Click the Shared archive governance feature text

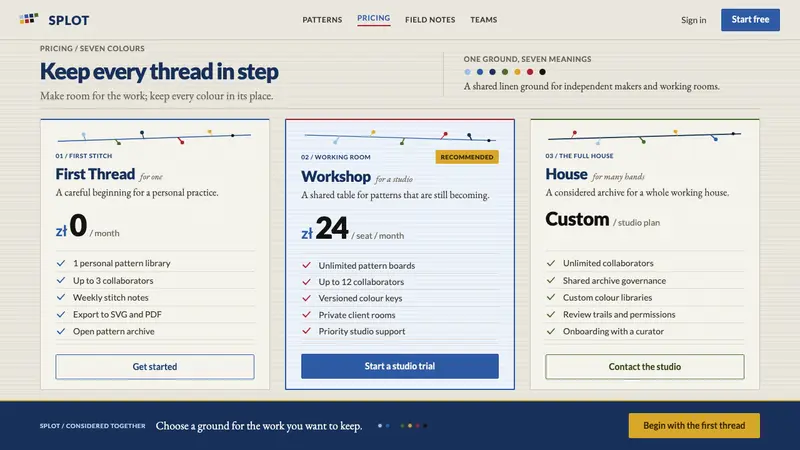614,280
